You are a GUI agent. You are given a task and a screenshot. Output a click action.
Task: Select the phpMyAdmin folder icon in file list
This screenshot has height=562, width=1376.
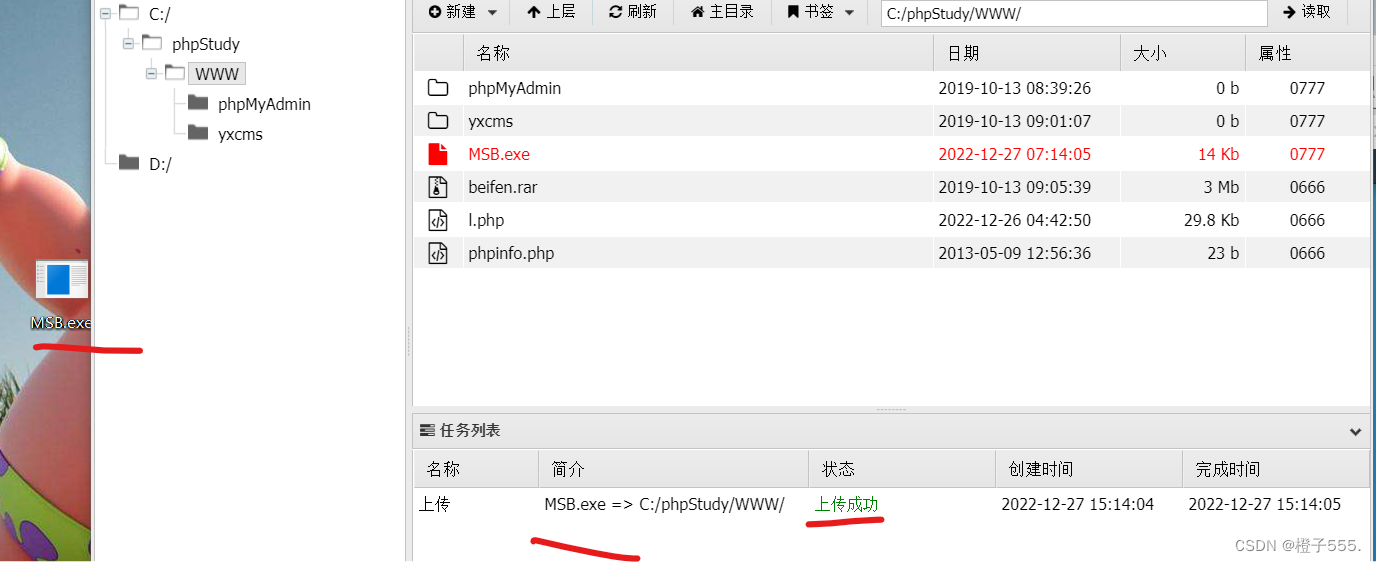click(438, 88)
